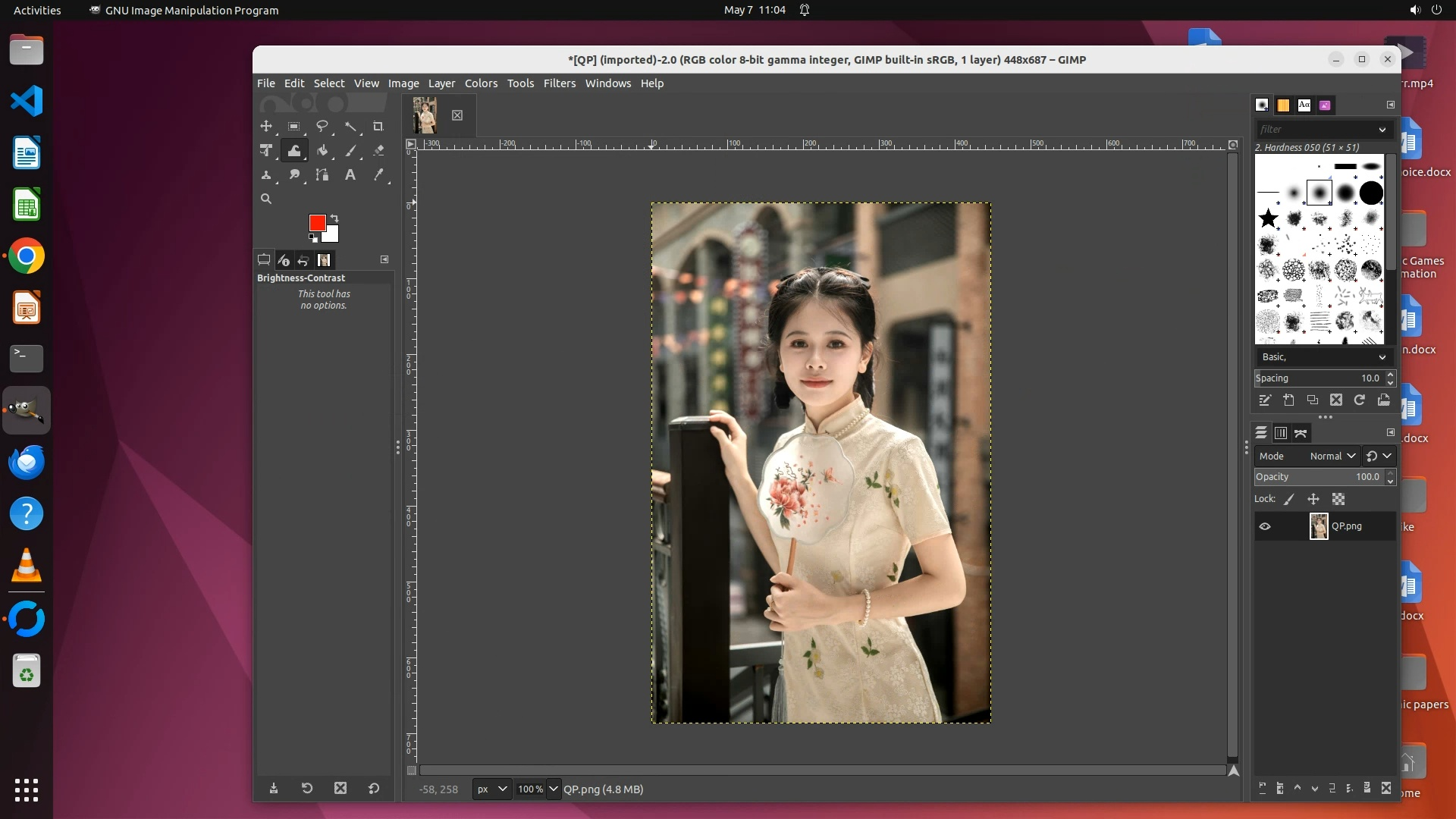The height and width of the screenshot is (819, 1456).
Task: Select the Text tool
Action: tap(350, 175)
